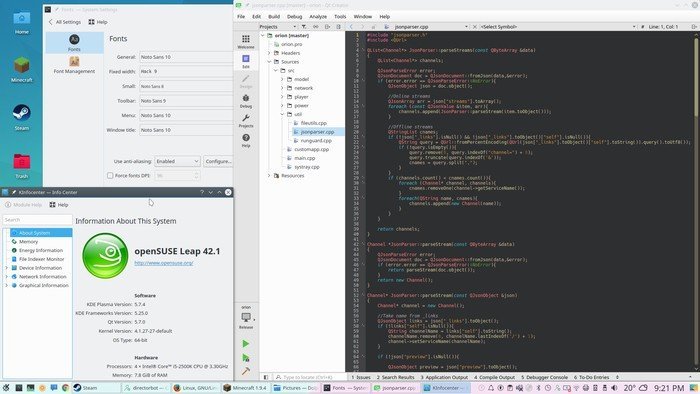Open the Window menu
Viewport: 700px width, 394px height.
pyautogui.click(x=362, y=17)
